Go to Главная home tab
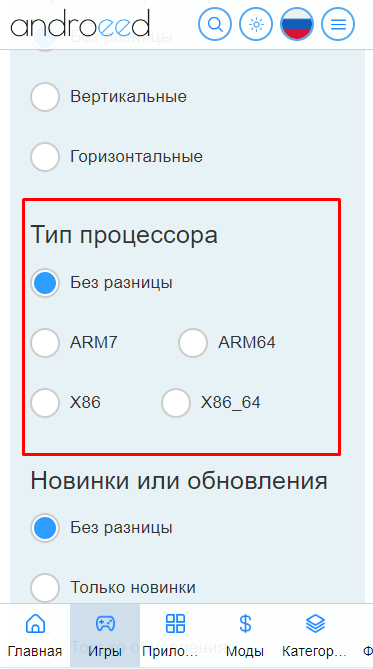 [35, 635]
